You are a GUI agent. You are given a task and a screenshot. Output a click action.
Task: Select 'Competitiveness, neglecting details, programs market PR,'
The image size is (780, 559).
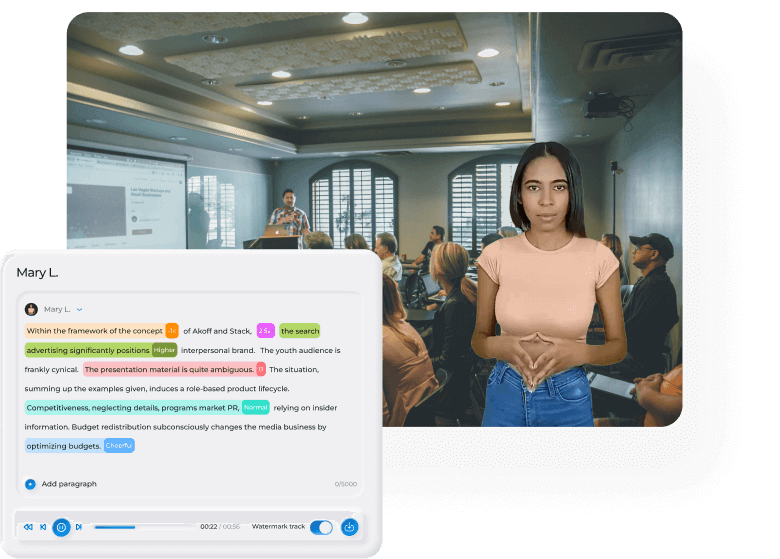(133, 407)
